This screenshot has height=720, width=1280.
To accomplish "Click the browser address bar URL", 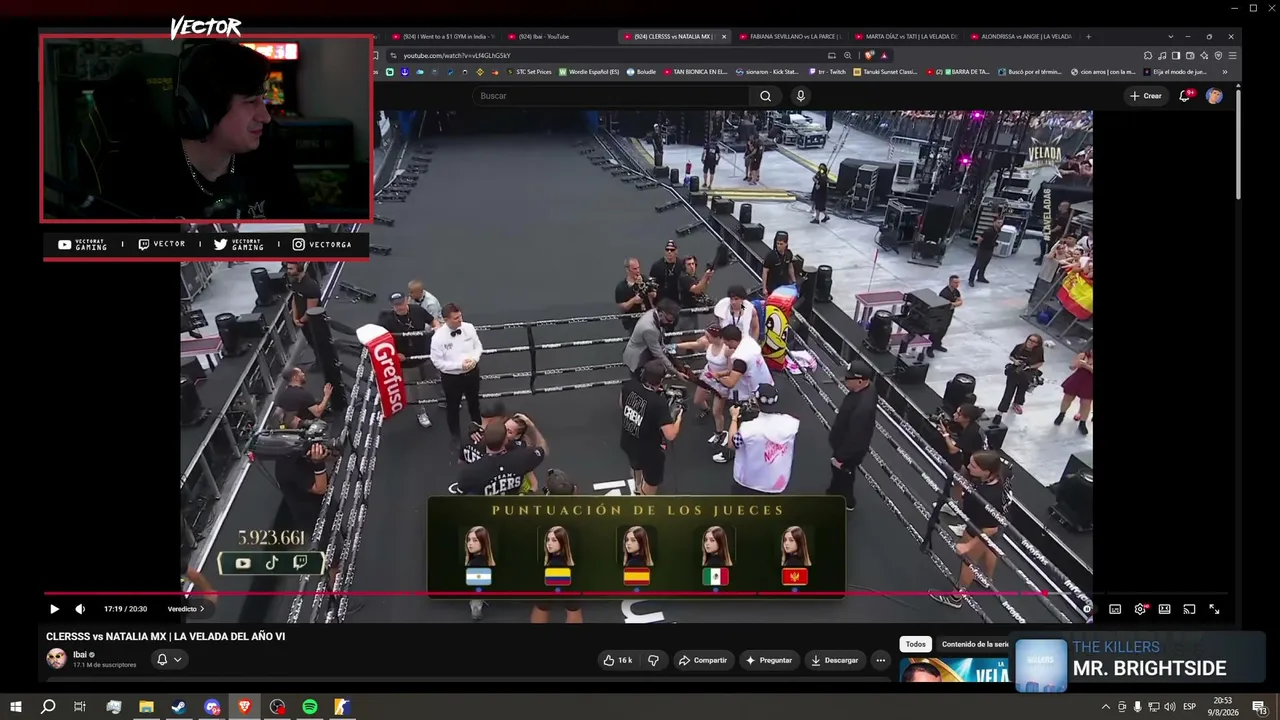I will (457, 55).
